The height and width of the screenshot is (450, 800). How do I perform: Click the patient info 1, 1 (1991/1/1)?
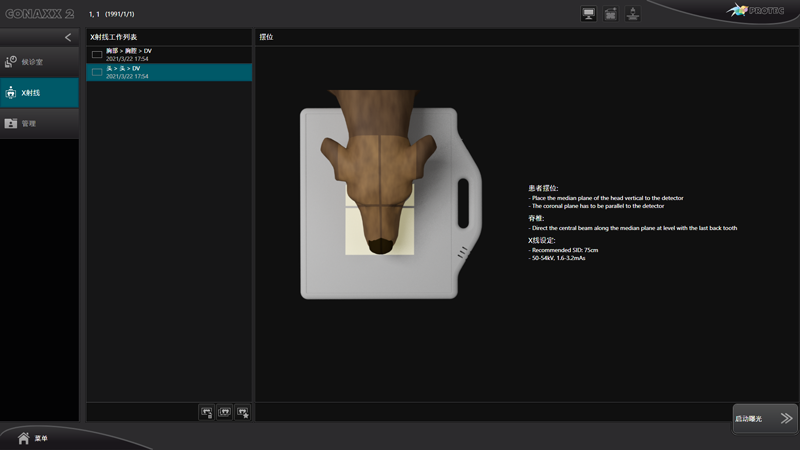114,15
